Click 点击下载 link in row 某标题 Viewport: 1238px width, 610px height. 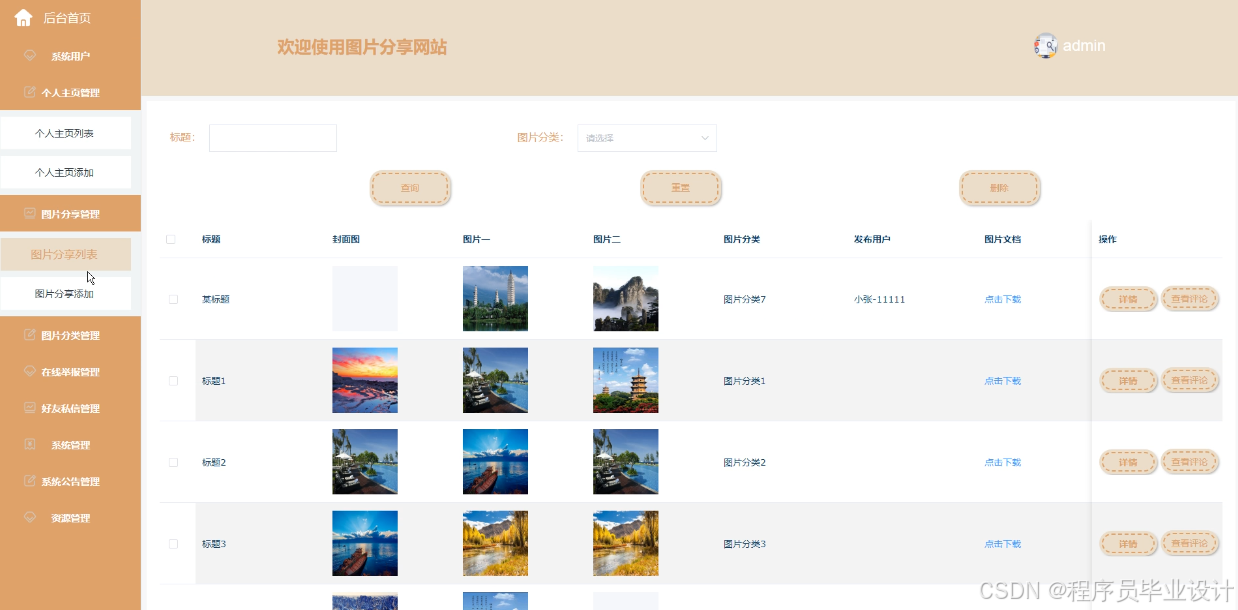[1002, 299]
